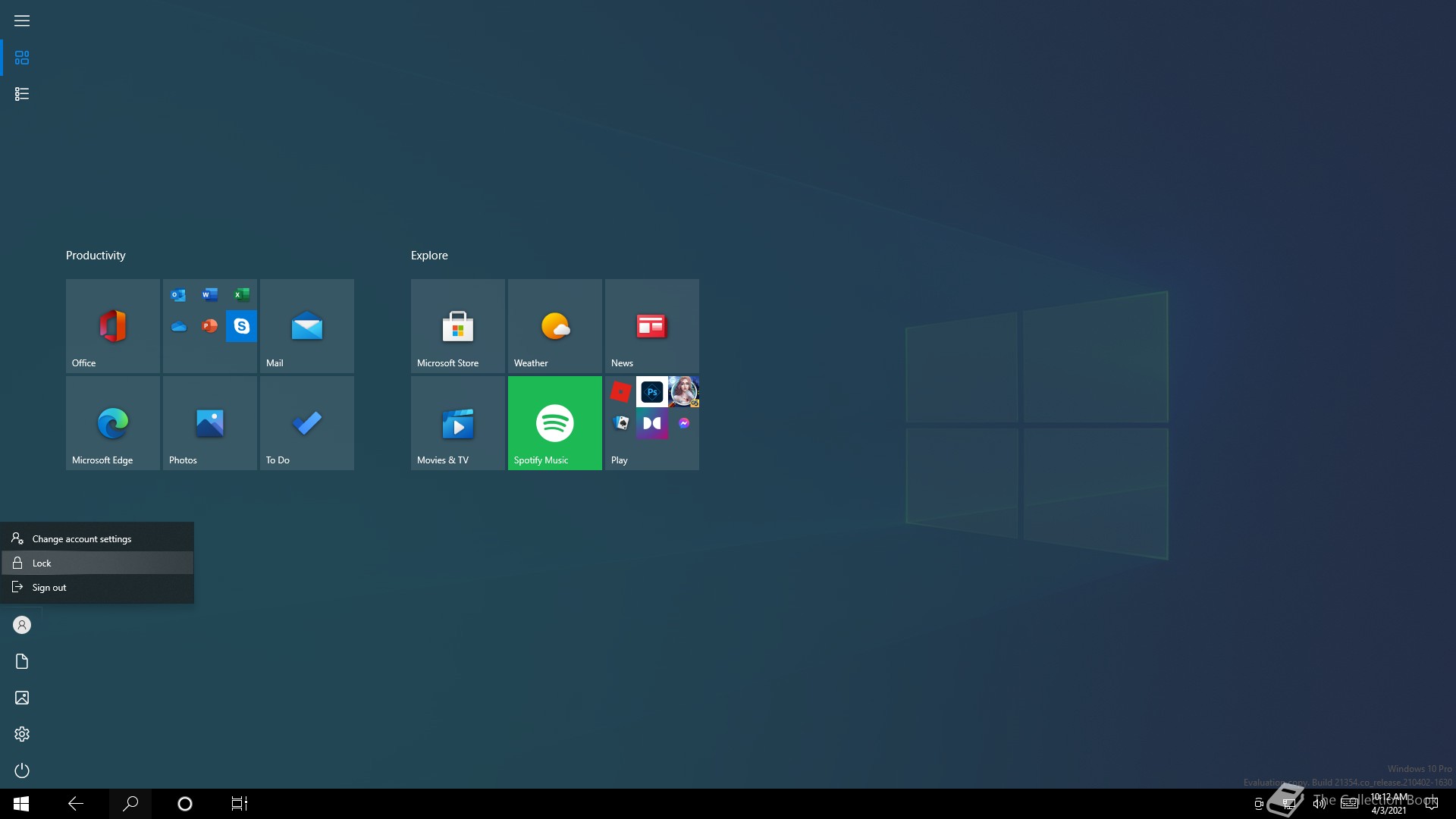The height and width of the screenshot is (819, 1456).
Task: Open Microsoft Edge tile
Action: 113,423
